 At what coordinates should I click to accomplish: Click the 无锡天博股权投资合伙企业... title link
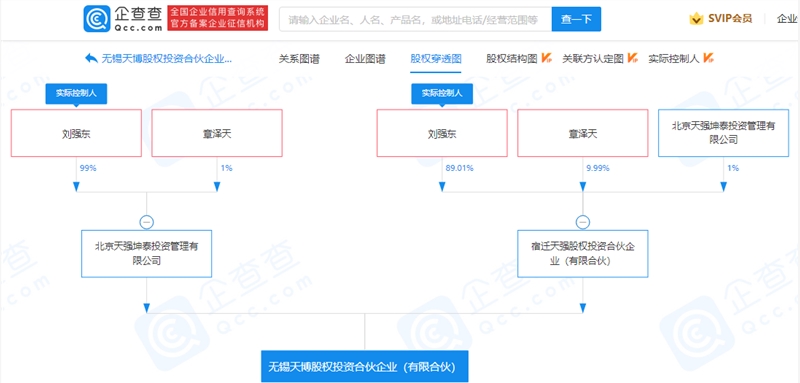click(x=167, y=59)
